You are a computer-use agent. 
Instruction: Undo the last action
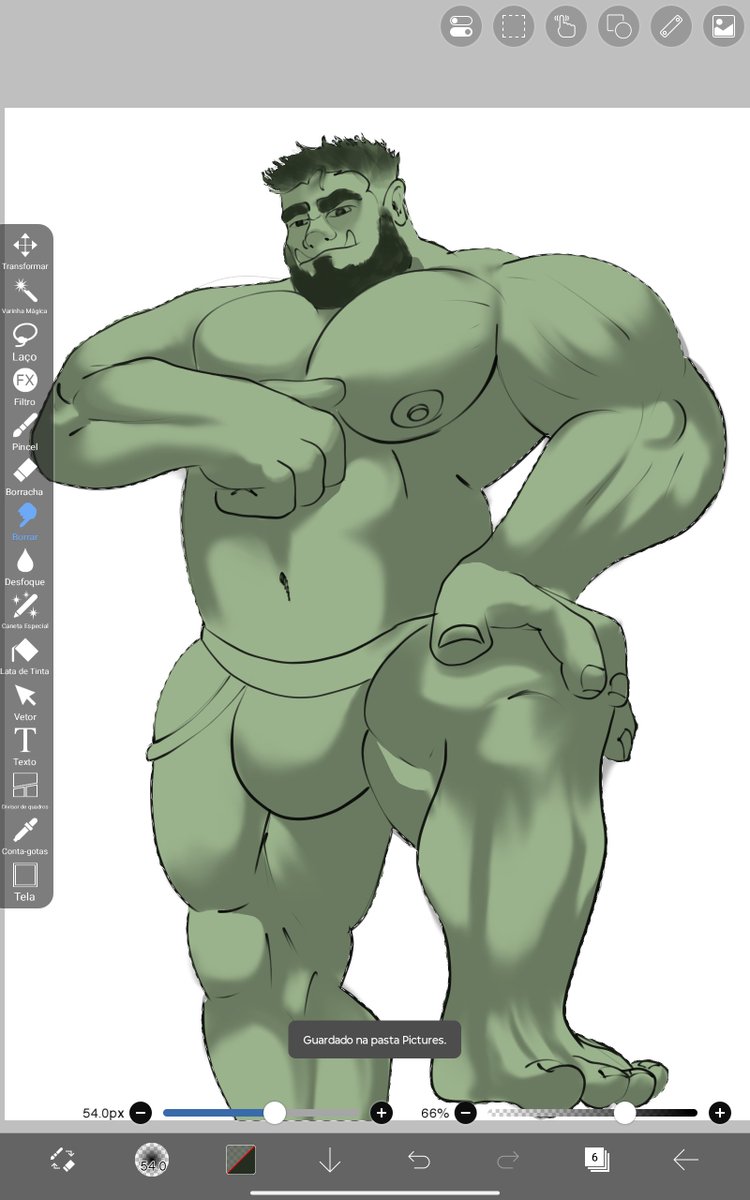(x=419, y=1160)
